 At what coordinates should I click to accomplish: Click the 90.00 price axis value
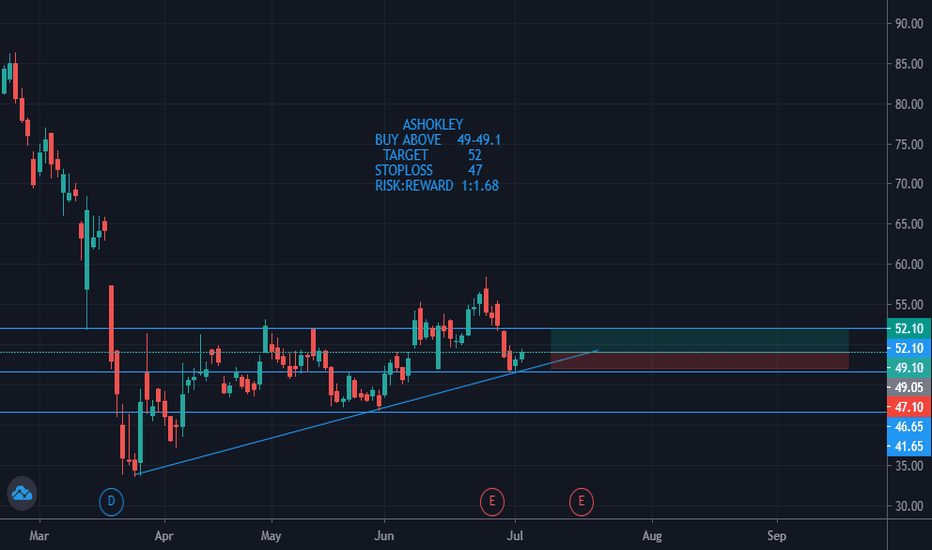click(x=909, y=23)
